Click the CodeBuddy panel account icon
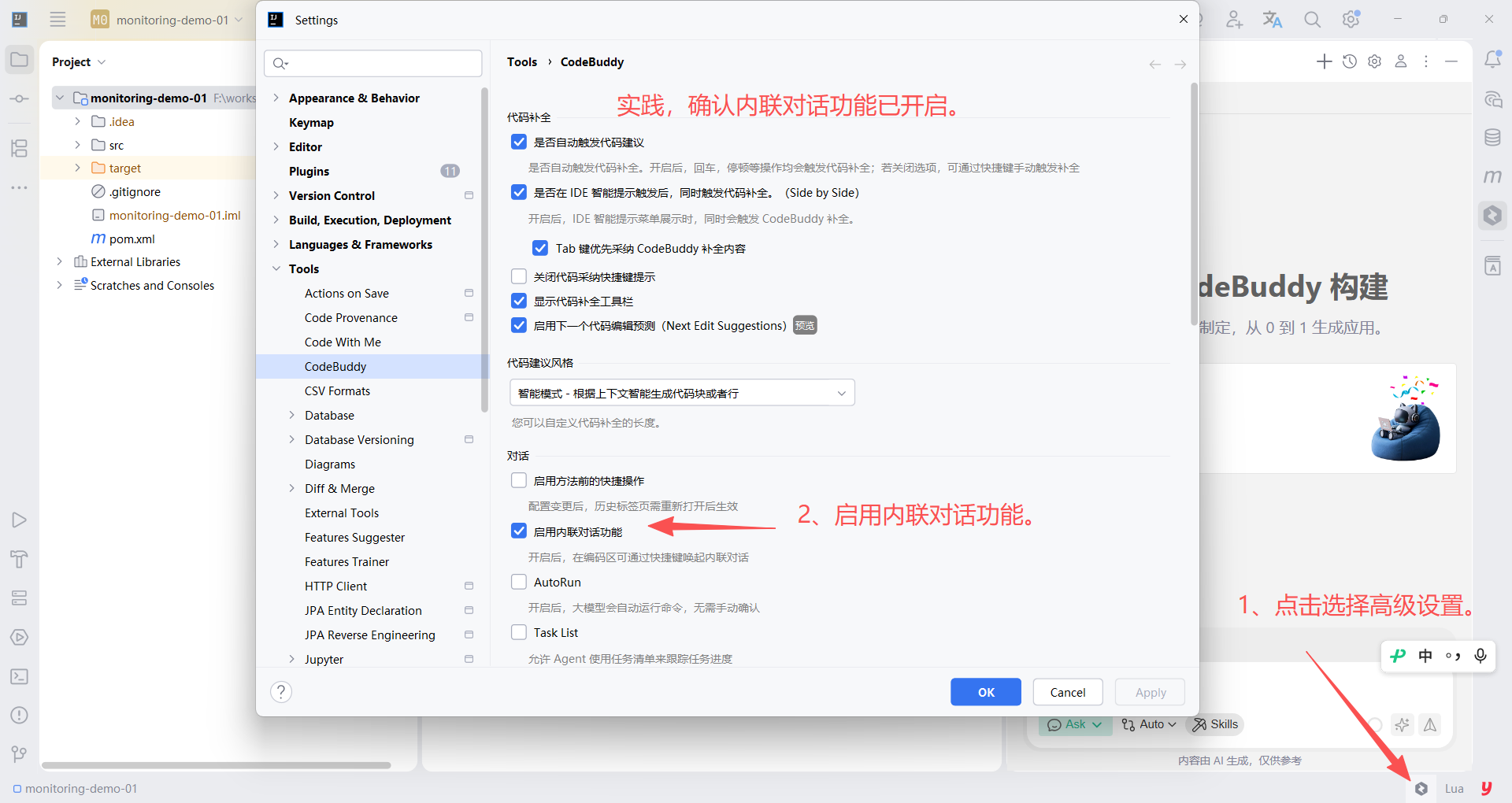The width and height of the screenshot is (1512, 803). [1401, 61]
